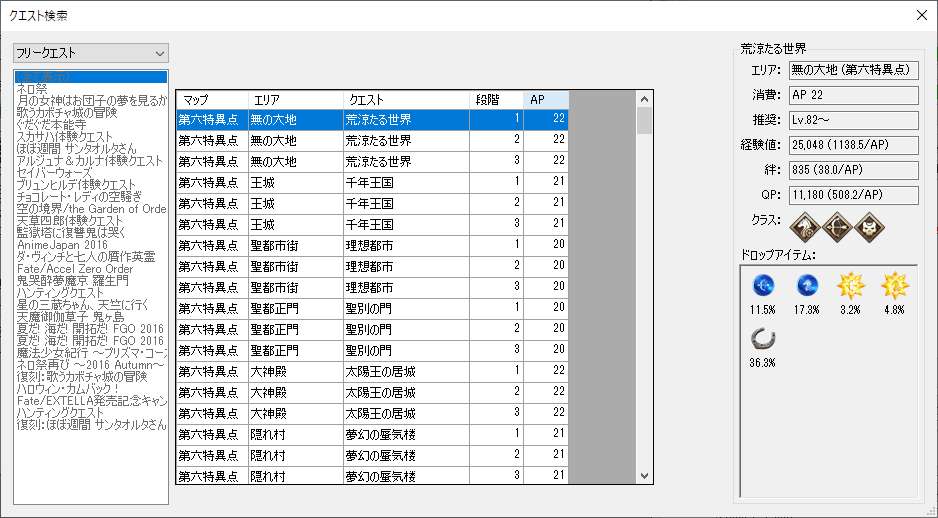This screenshot has width=938, height=518.
Task: Click the Archer class icon
Action: pos(836,227)
